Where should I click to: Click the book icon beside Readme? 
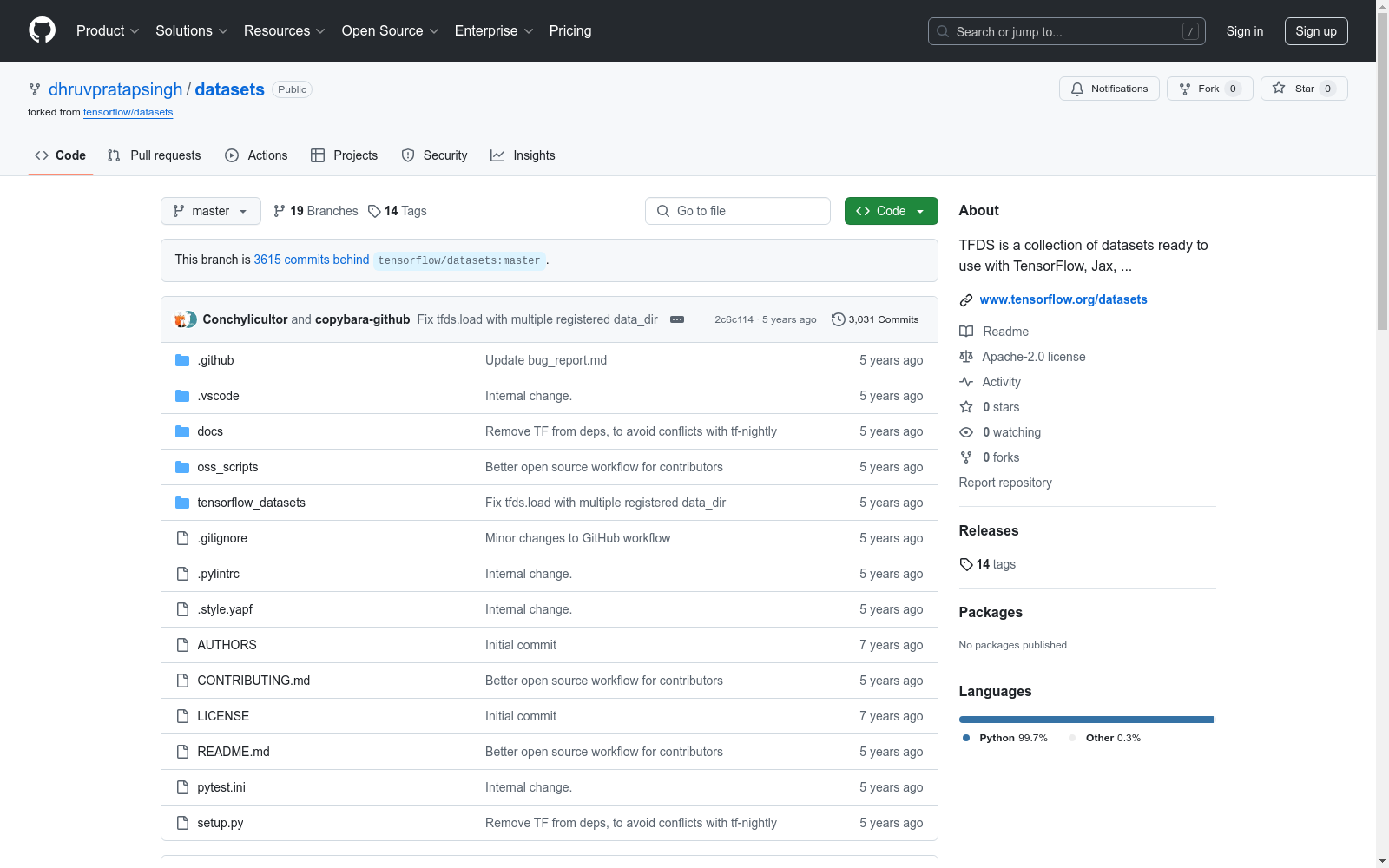coord(966,332)
